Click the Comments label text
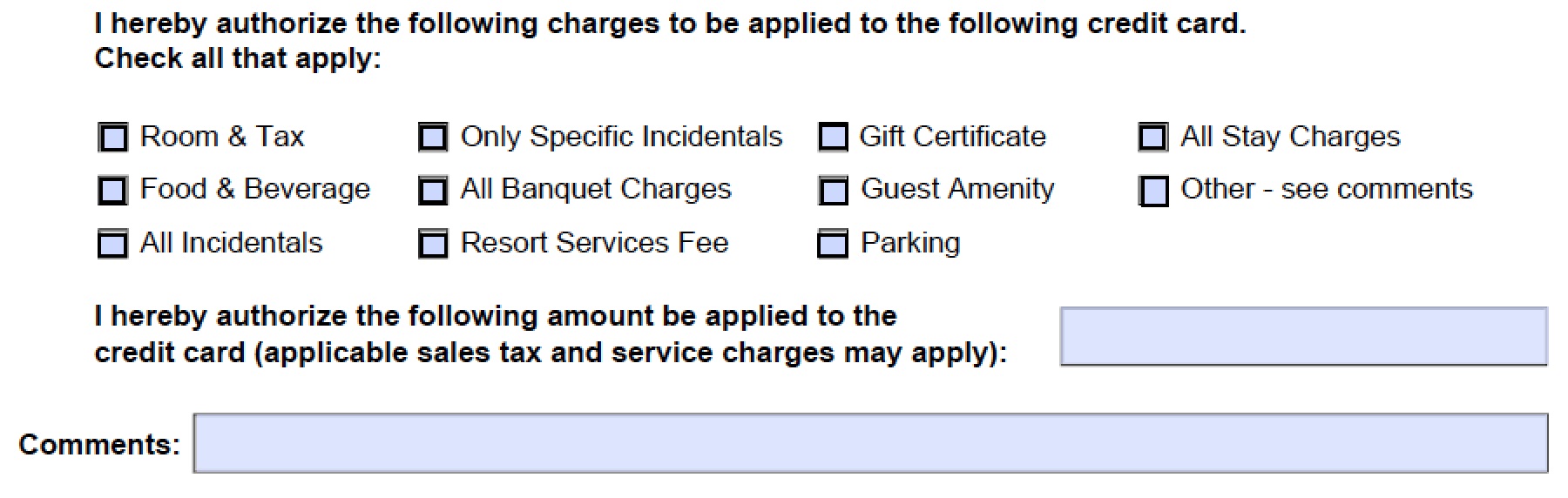 pyautogui.click(x=99, y=445)
